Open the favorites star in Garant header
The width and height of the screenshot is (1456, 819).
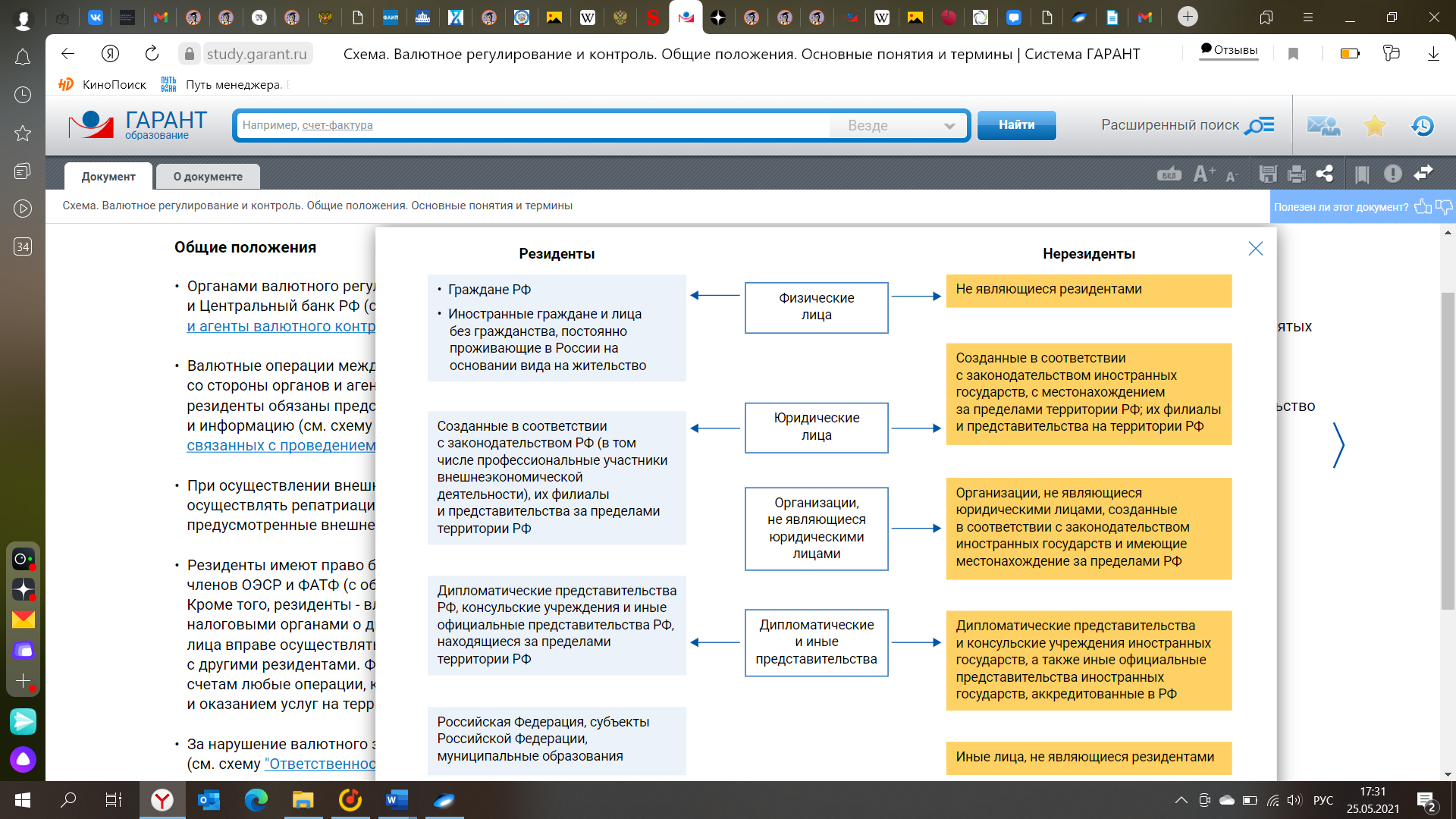coord(1375,126)
